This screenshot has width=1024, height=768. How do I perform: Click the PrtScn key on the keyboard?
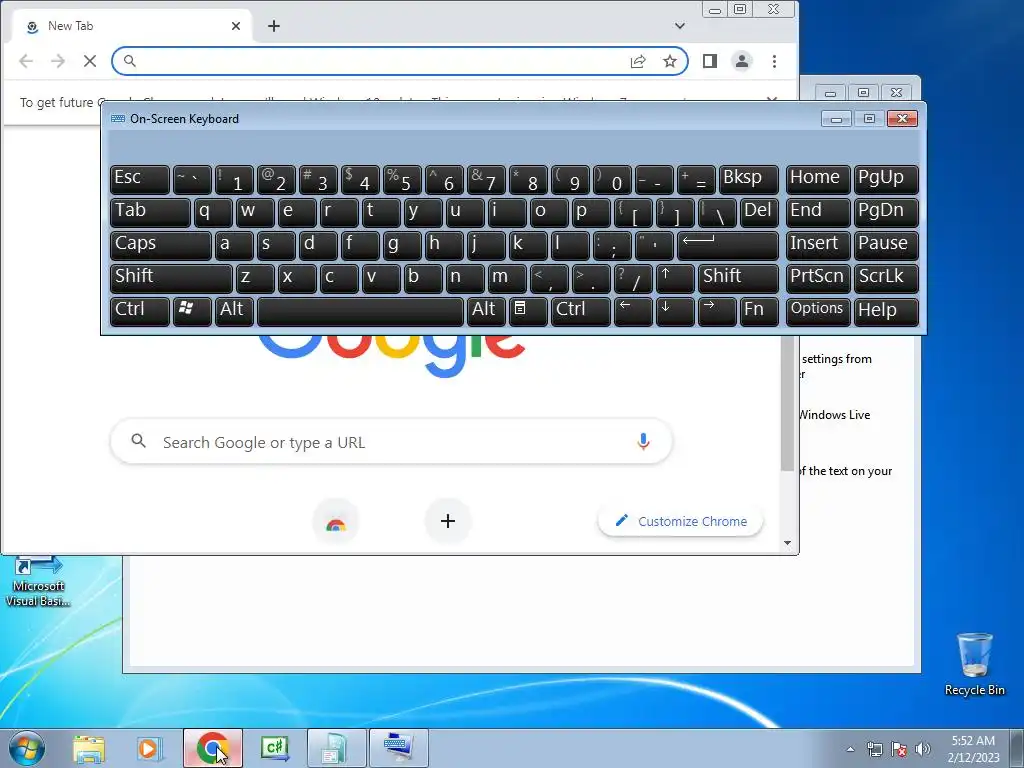point(818,278)
